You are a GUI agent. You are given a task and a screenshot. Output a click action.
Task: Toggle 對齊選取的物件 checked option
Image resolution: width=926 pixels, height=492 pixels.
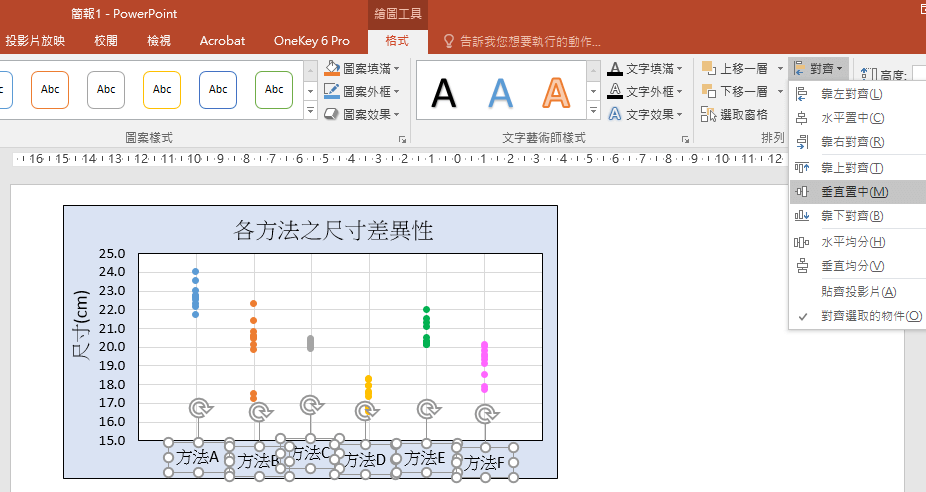(870, 316)
